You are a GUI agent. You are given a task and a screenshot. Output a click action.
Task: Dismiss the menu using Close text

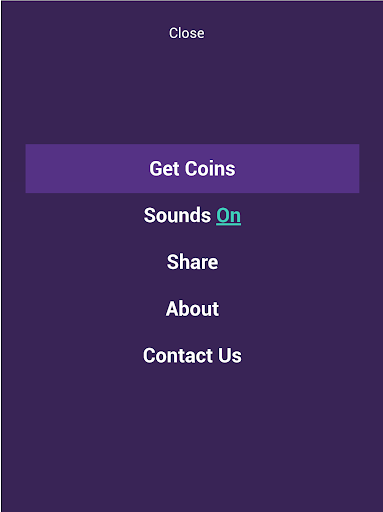[x=186, y=33]
